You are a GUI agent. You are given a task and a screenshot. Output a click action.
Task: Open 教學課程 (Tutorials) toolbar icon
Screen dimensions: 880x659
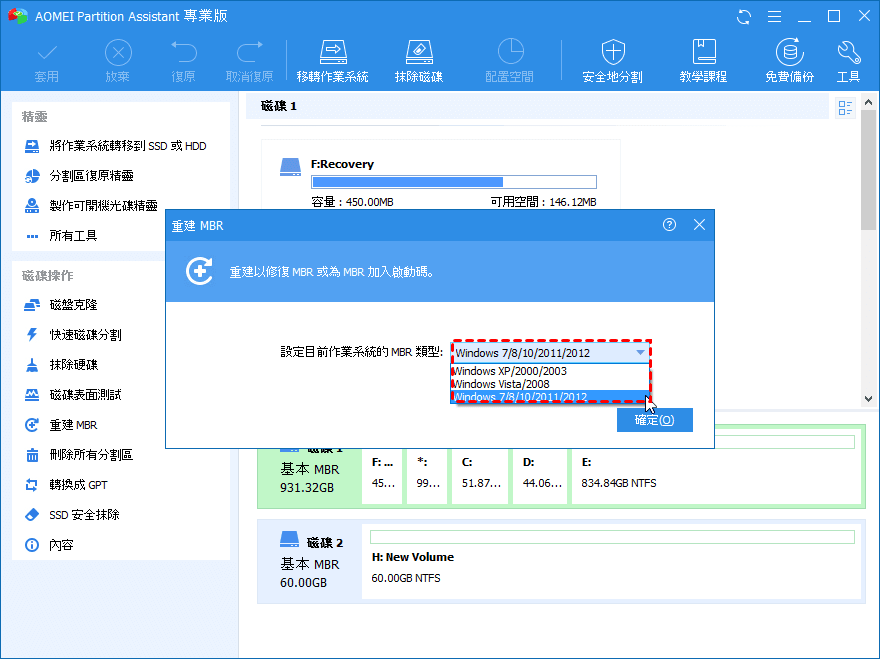point(703,61)
